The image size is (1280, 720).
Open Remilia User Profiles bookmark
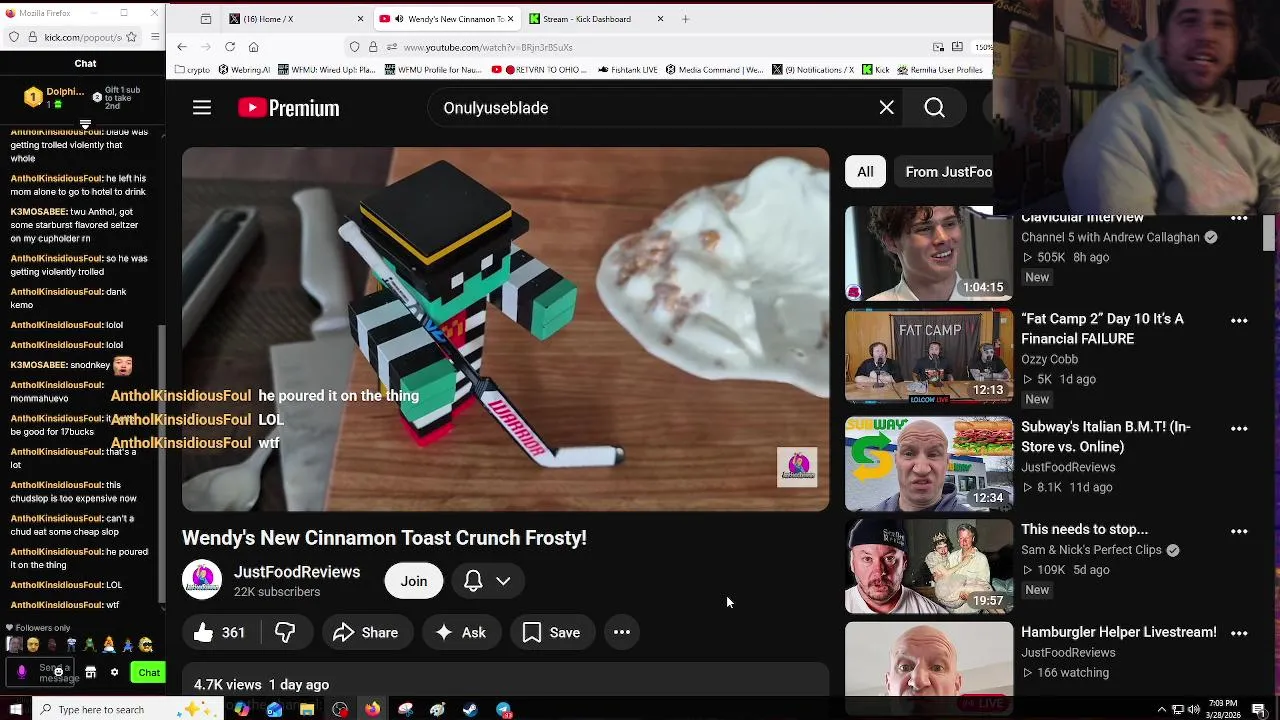(x=939, y=70)
